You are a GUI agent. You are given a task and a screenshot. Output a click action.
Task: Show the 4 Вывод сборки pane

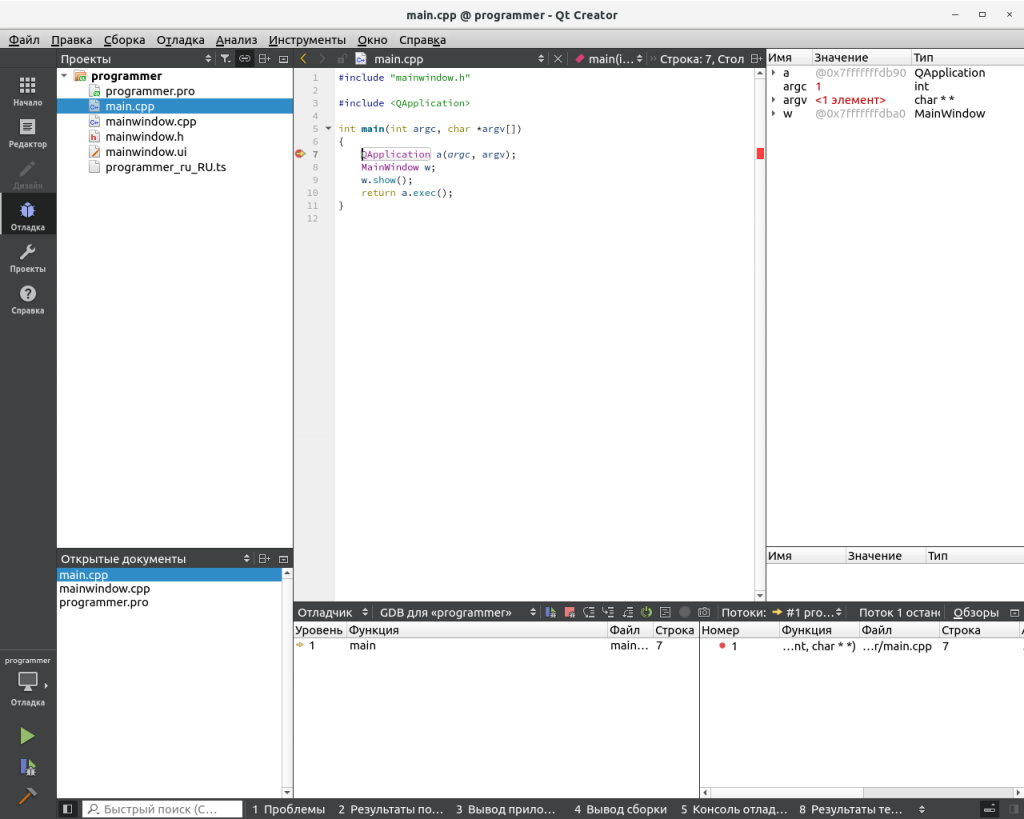620,809
